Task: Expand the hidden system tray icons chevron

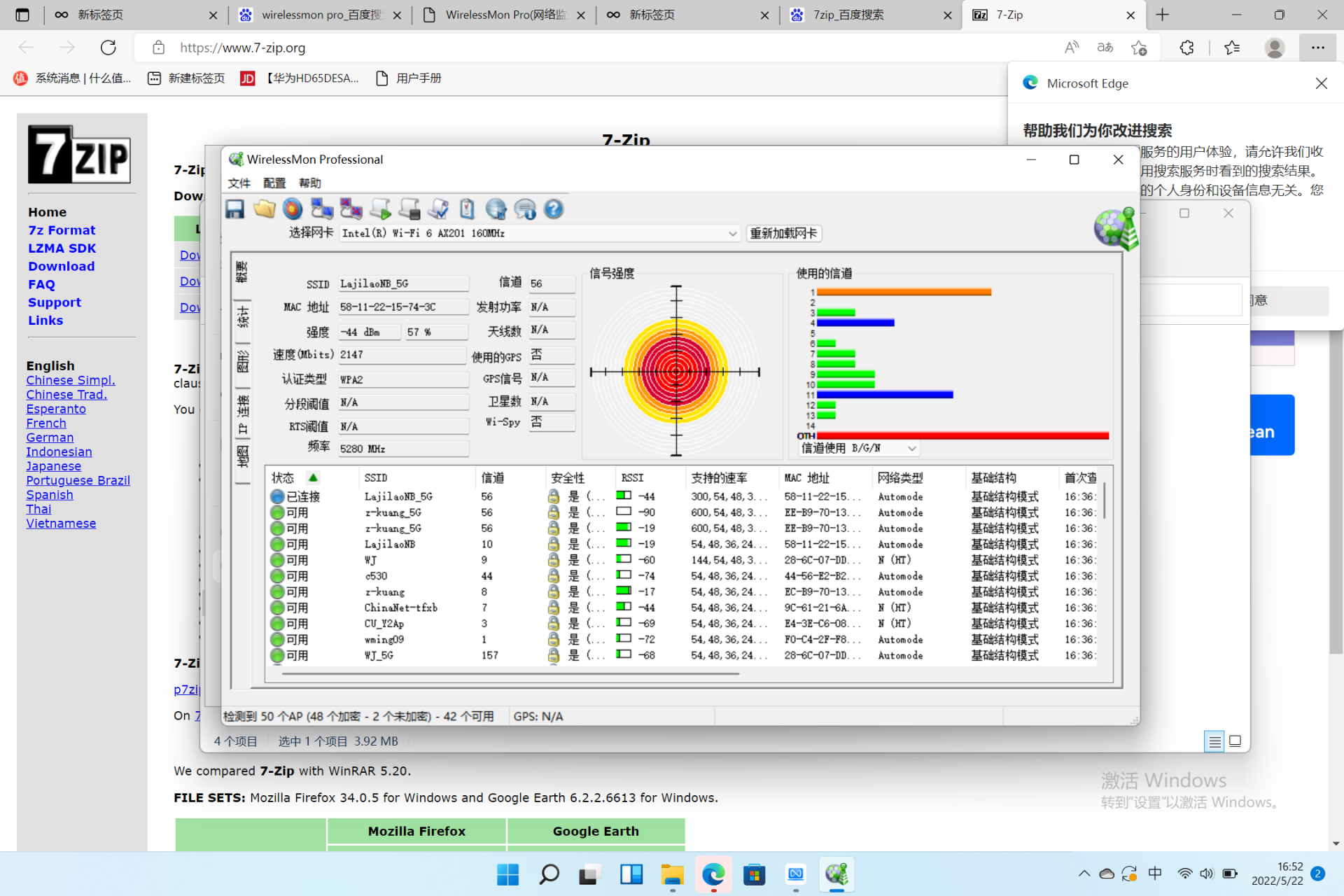Action: [1084, 874]
